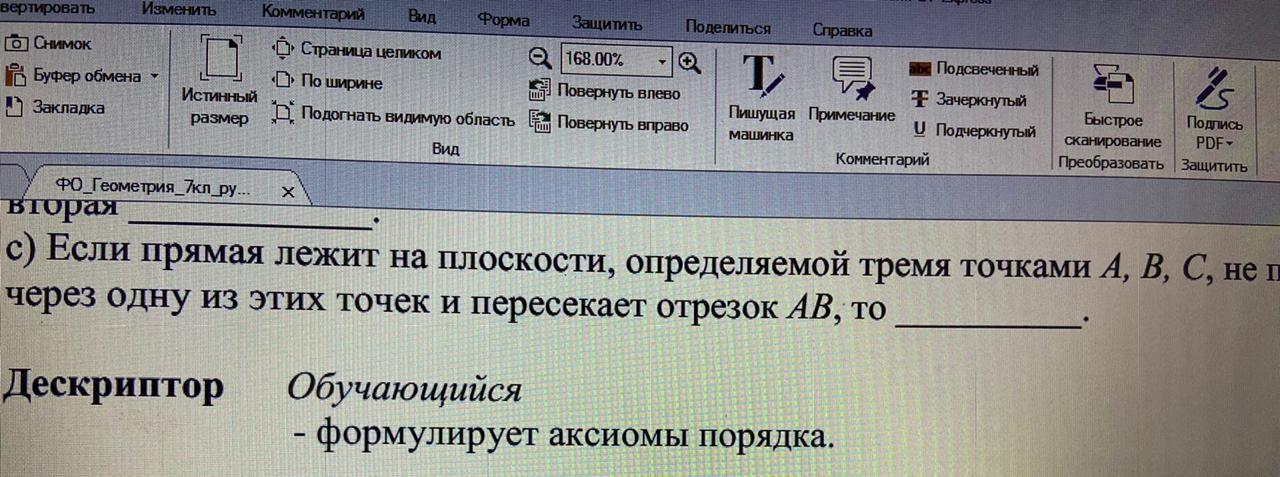
Task: Rotate page with Повернуть влево
Action: click(606, 93)
